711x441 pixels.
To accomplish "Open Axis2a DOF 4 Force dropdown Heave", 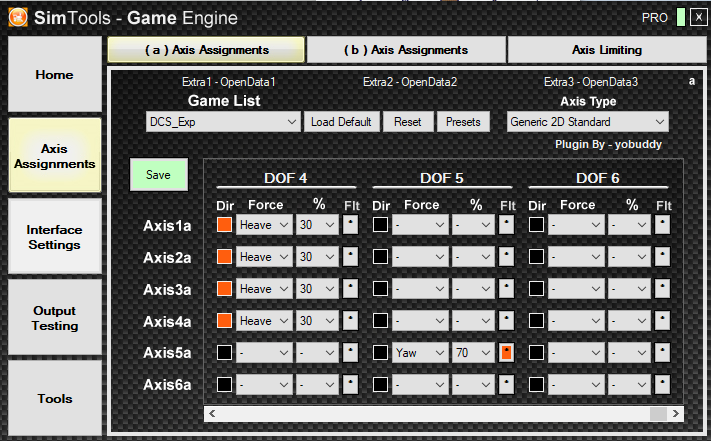I will pyautogui.click(x=264, y=257).
